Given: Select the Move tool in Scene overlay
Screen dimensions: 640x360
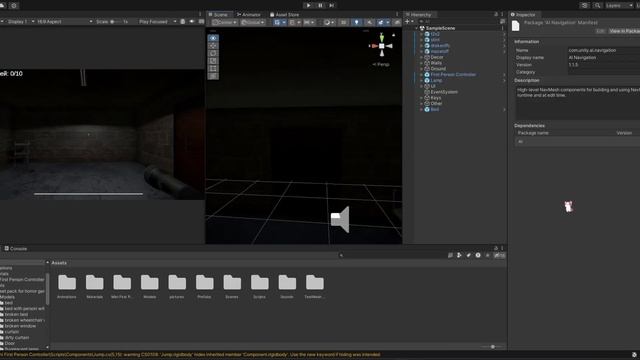Looking at the screenshot, I should (213, 46).
